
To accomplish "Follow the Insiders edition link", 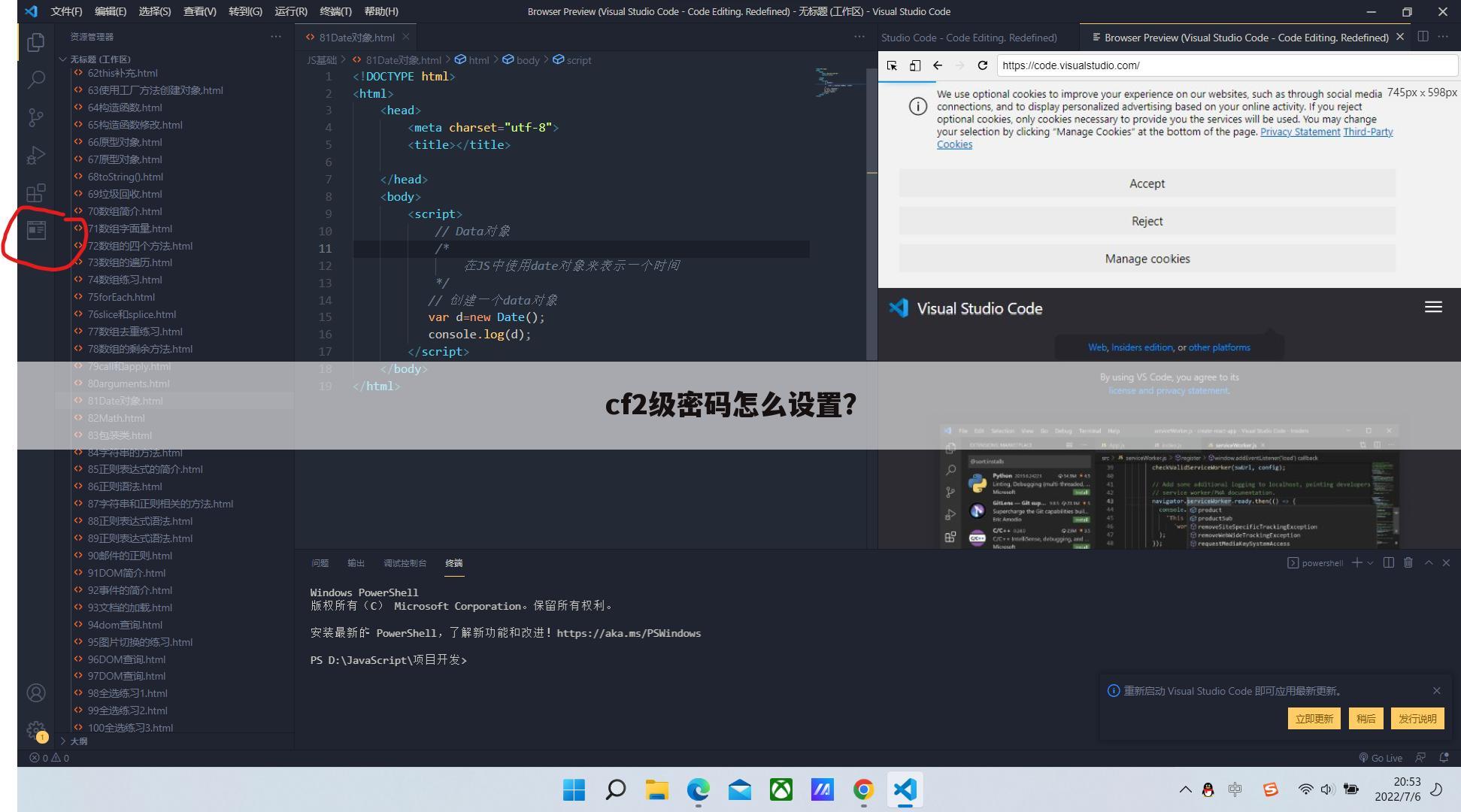I will pyautogui.click(x=1141, y=347).
